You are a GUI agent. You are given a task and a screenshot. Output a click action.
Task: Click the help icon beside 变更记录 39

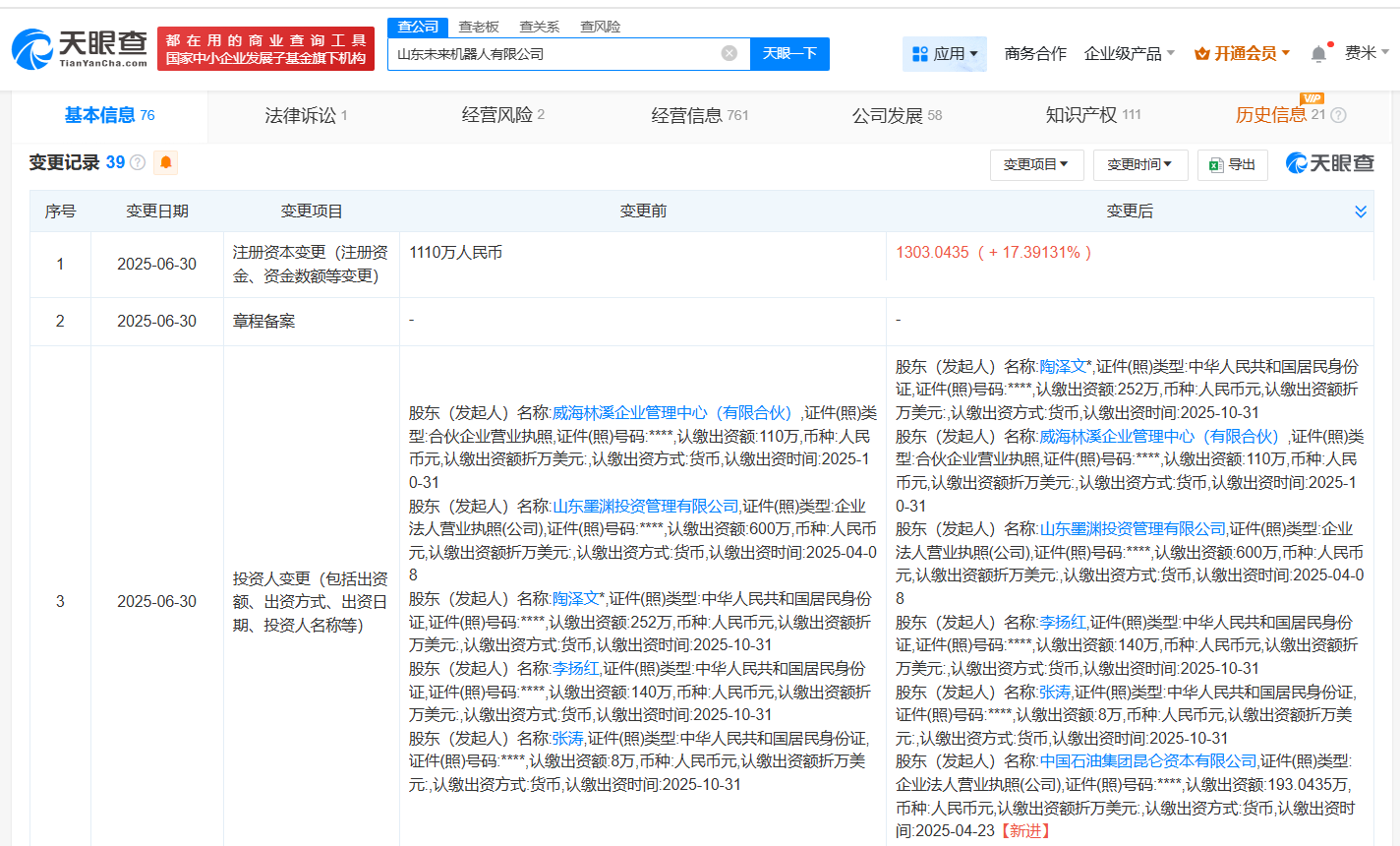138,162
